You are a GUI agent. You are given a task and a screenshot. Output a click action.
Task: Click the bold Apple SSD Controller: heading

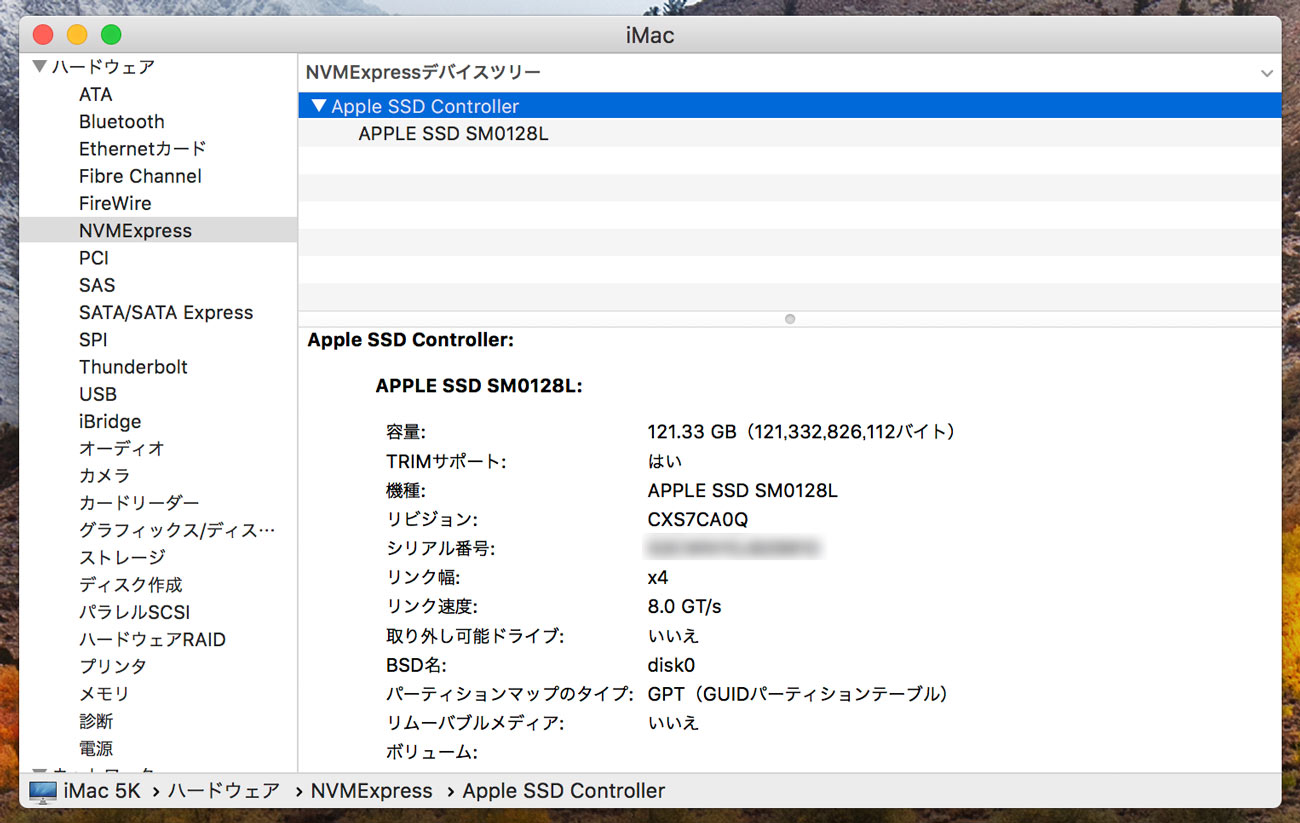[411, 340]
